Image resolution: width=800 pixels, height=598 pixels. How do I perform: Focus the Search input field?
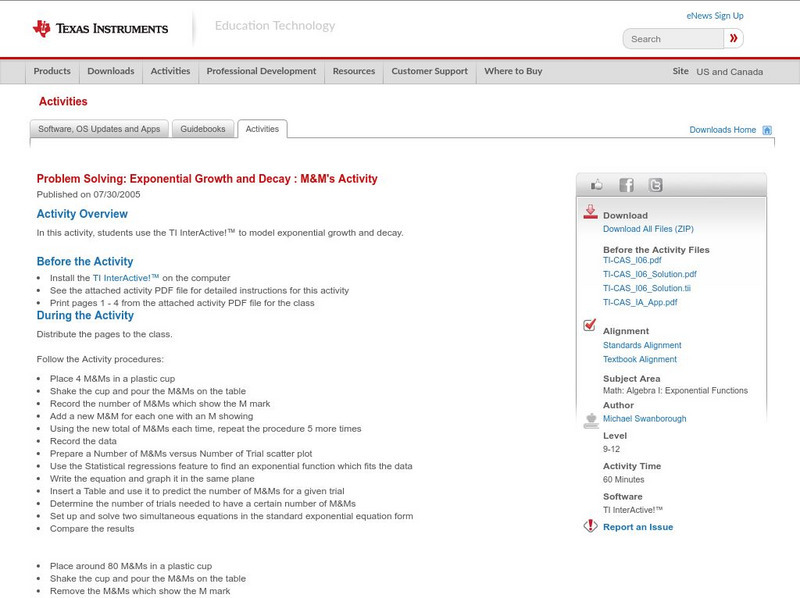click(x=673, y=39)
